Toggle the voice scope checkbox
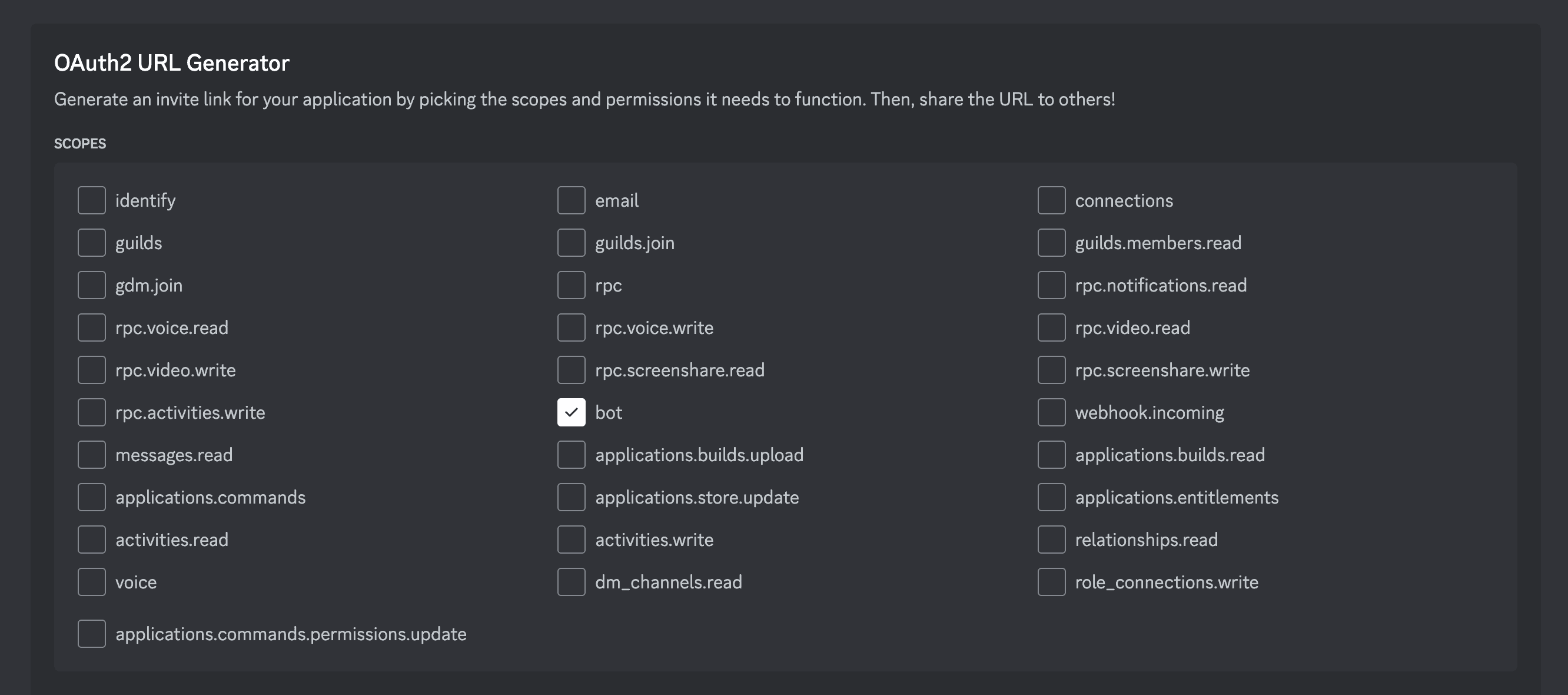This screenshot has width=1568, height=695. pyautogui.click(x=91, y=583)
